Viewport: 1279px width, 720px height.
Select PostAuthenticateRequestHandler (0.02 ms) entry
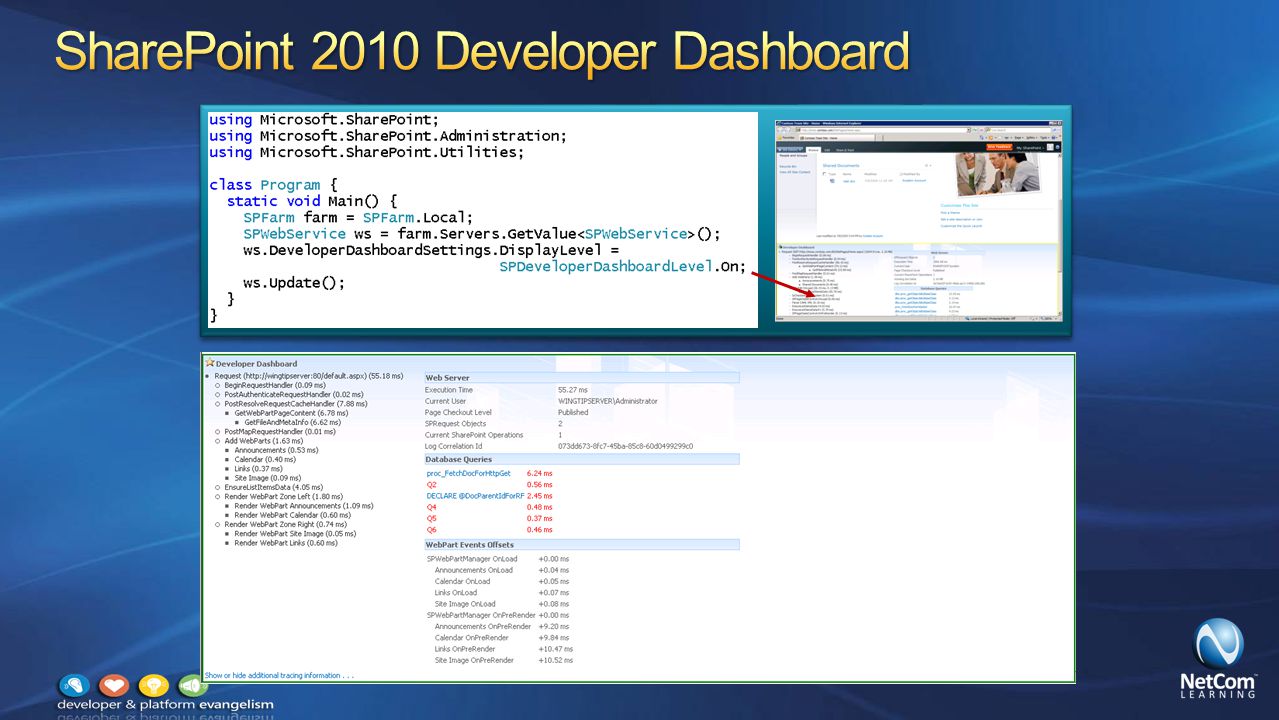pos(294,395)
